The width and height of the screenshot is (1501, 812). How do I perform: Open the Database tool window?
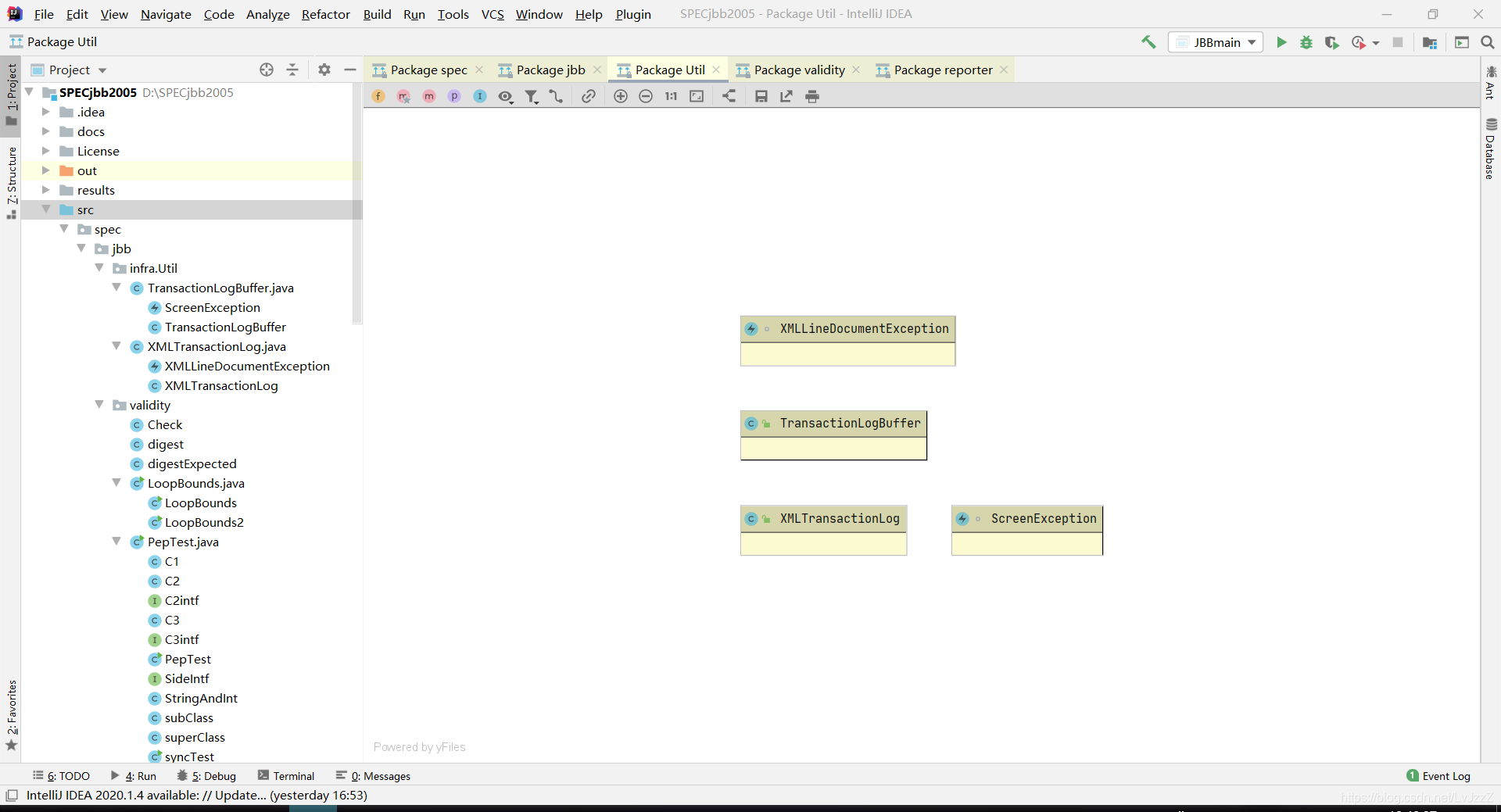(x=1490, y=148)
